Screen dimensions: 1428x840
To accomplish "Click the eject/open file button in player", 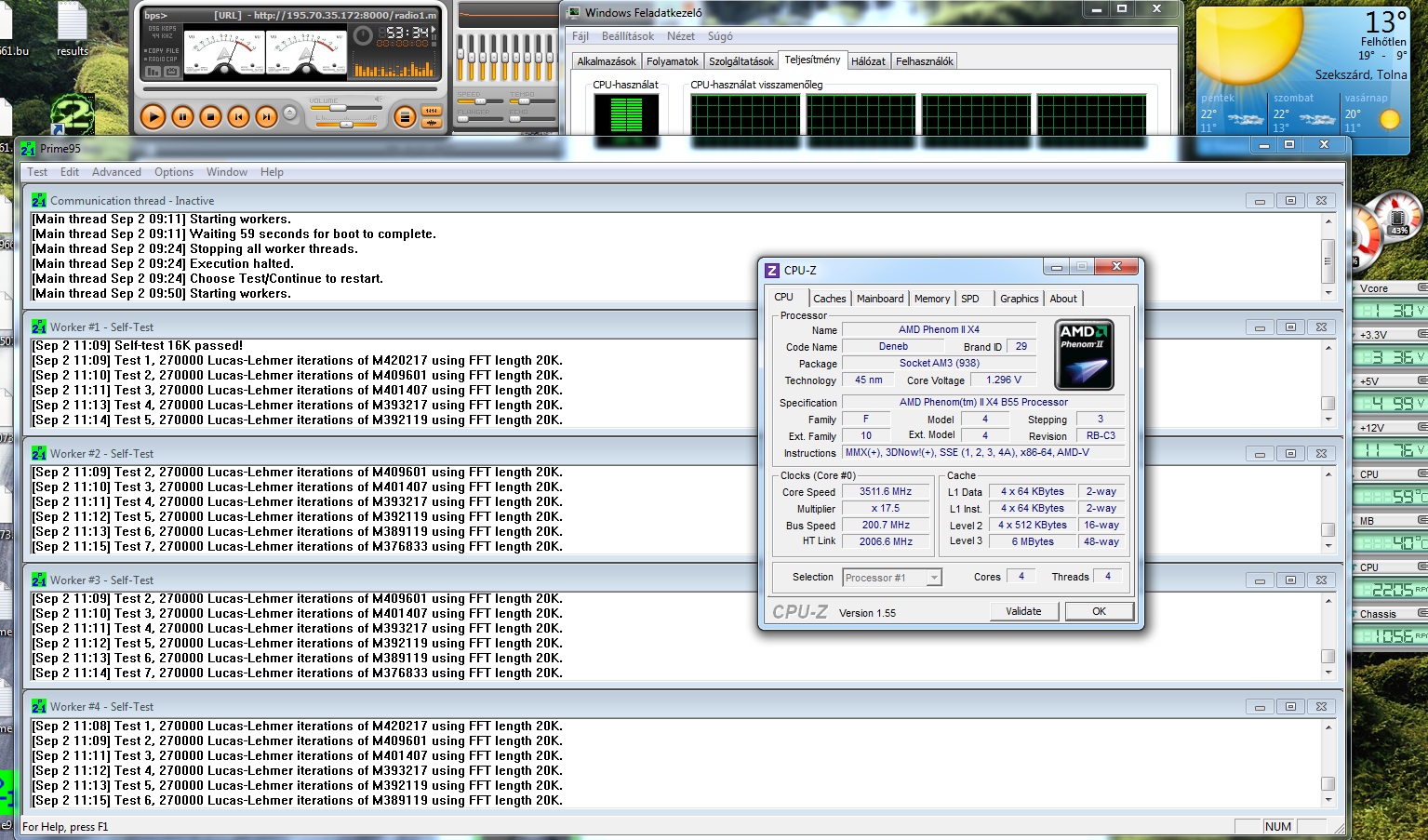I will coord(289,113).
